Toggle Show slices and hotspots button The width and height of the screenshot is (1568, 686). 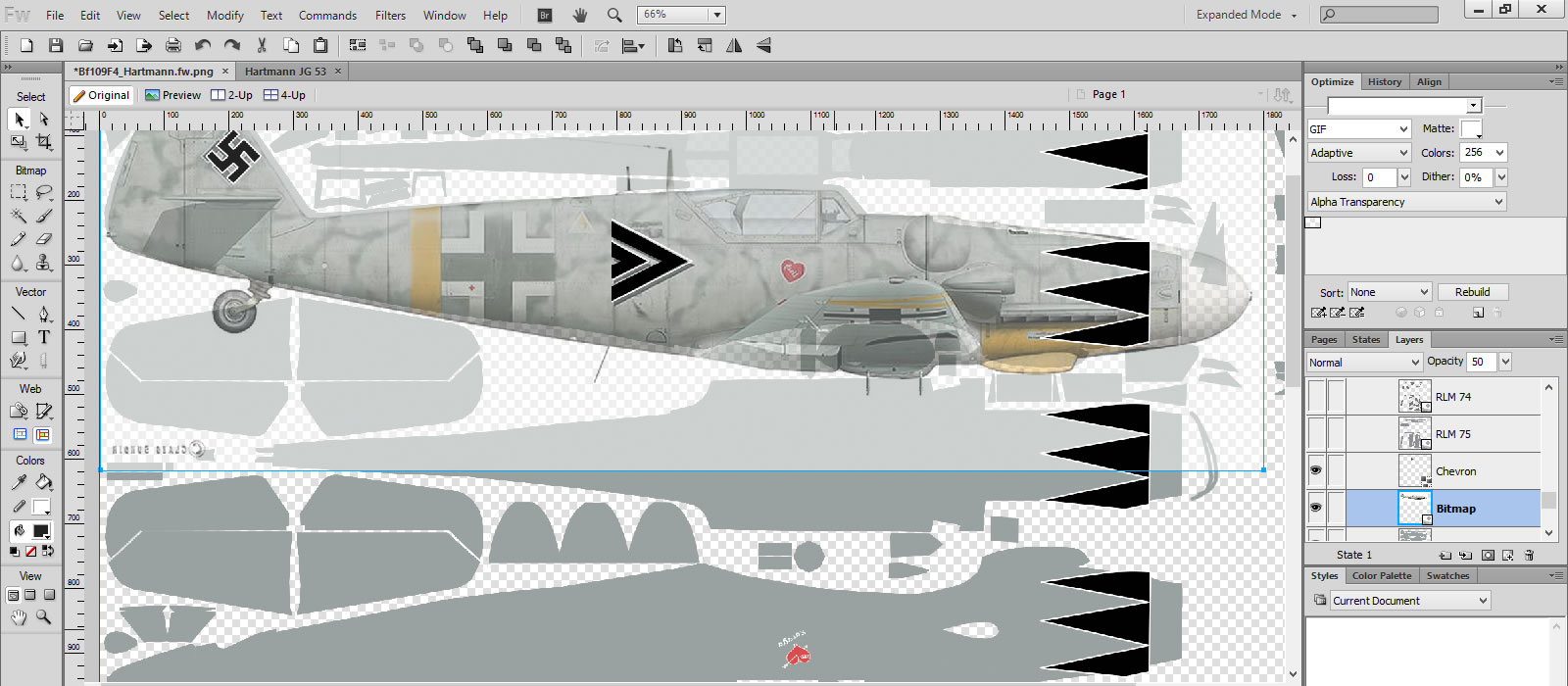tap(43, 434)
